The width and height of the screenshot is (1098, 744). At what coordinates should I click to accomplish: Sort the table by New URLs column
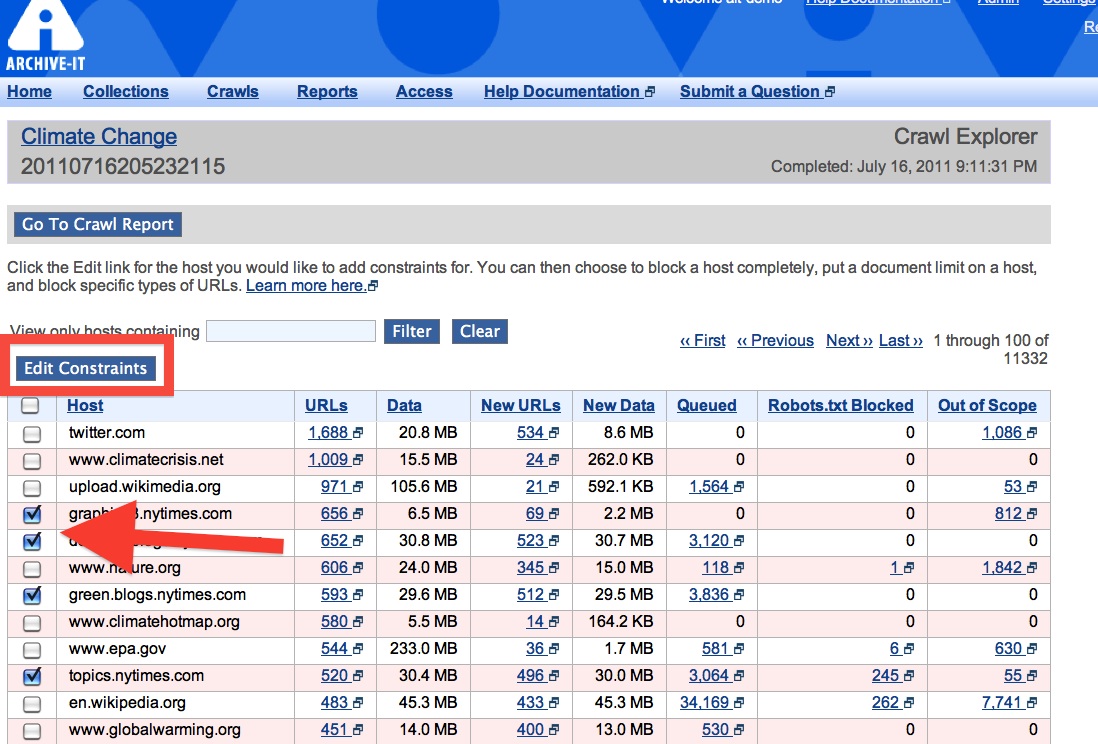[520, 405]
